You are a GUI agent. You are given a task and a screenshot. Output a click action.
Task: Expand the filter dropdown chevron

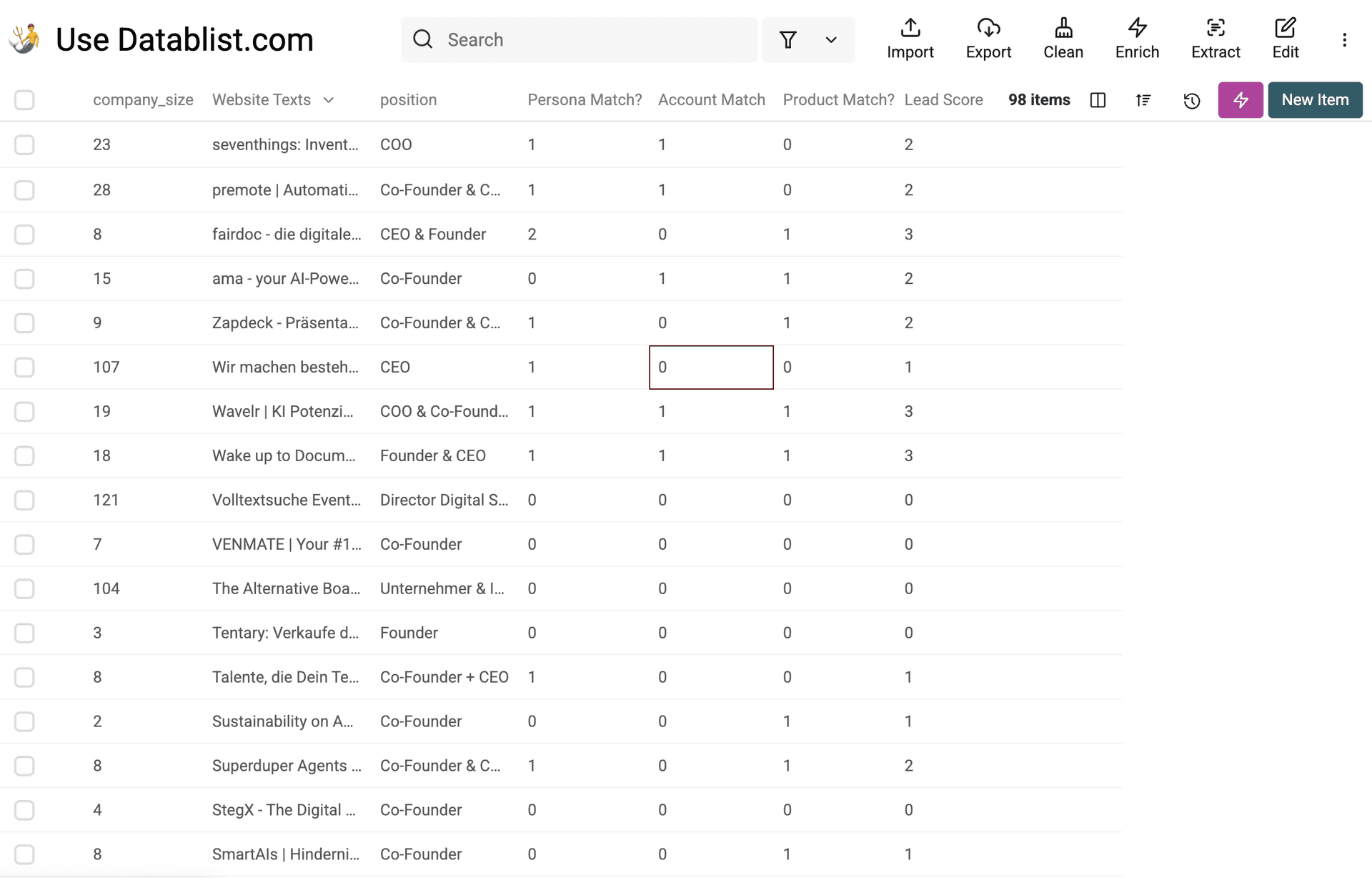point(830,40)
